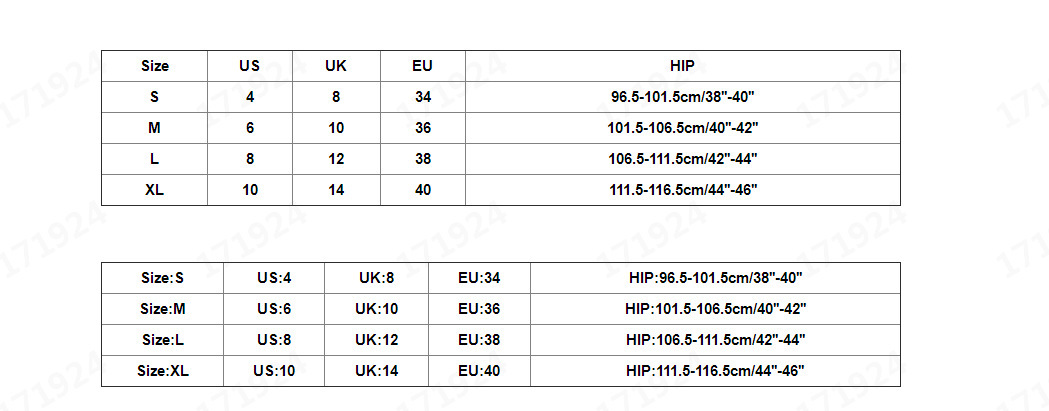Image resolution: width=1049 pixels, height=411 pixels.
Task: Click the "US" header in top table
Action: pyautogui.click(x=250, y=66)
